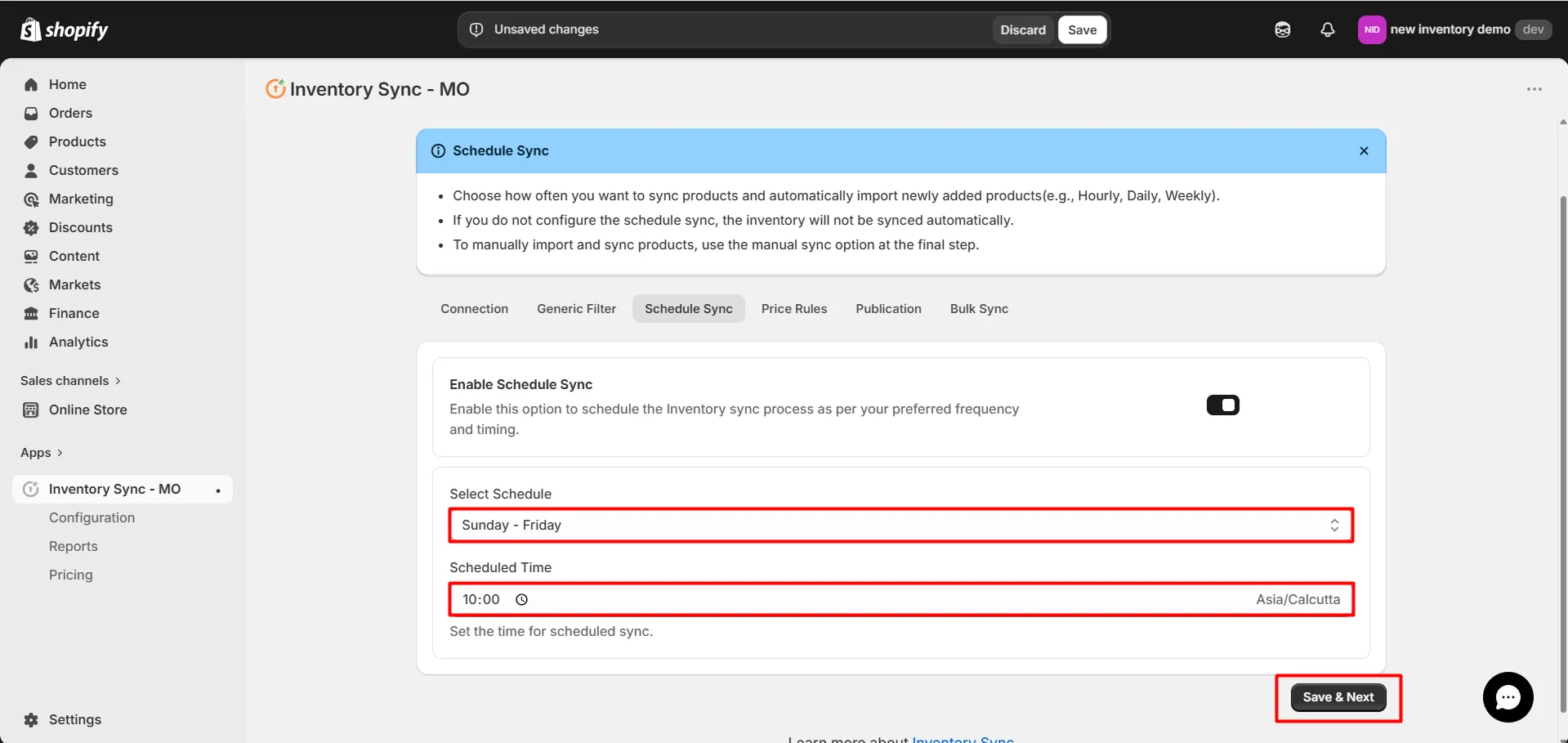Open the Analytics chart icon
The image size is (1568, 743).
pyautogui.click(x=30, y=342)
